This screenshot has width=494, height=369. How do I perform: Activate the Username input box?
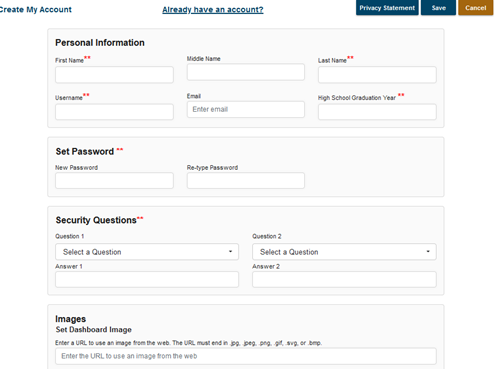click(114, 112)
